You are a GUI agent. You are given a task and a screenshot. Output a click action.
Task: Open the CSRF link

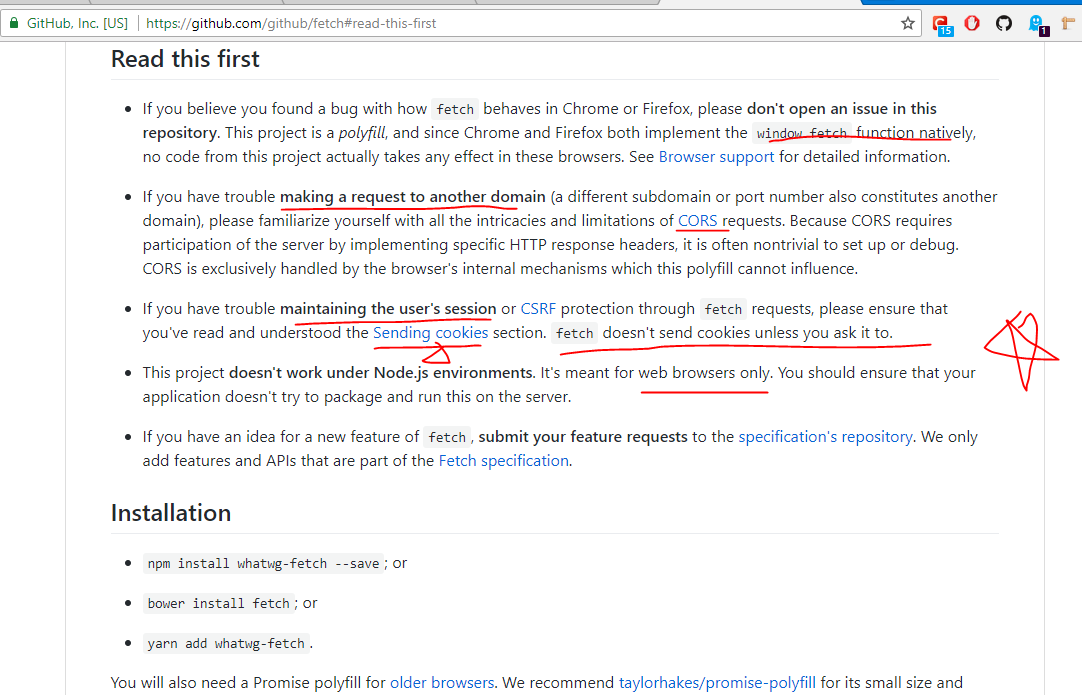[x=538, y=309]
